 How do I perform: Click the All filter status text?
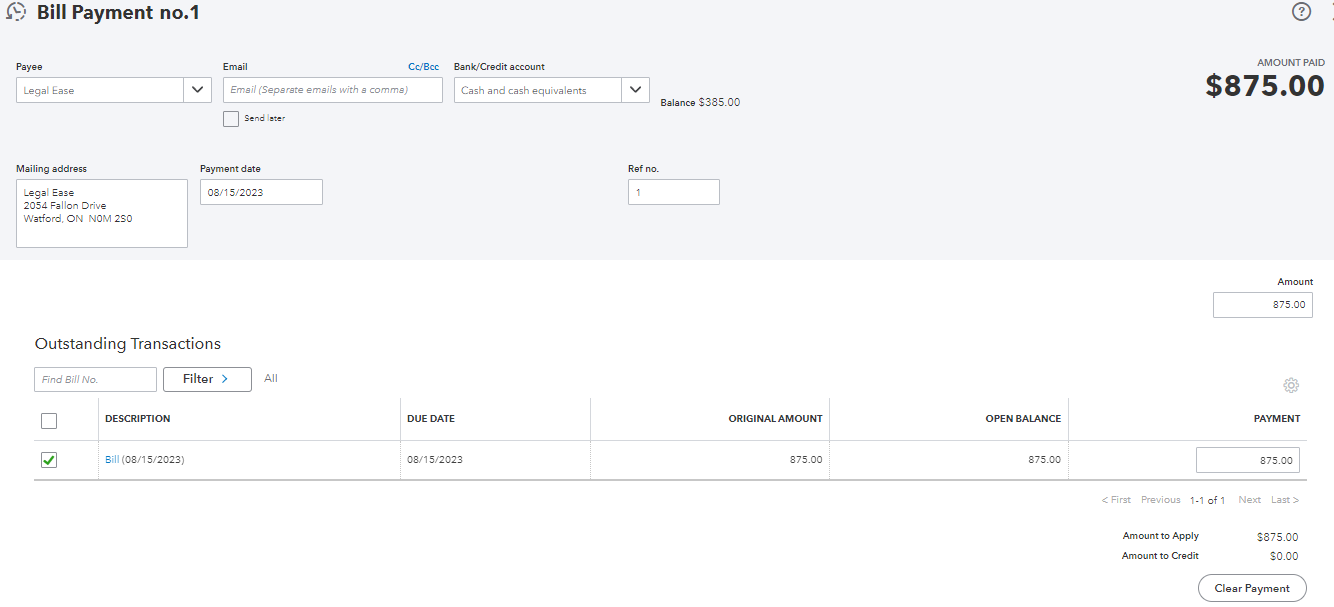click(271, 378)
